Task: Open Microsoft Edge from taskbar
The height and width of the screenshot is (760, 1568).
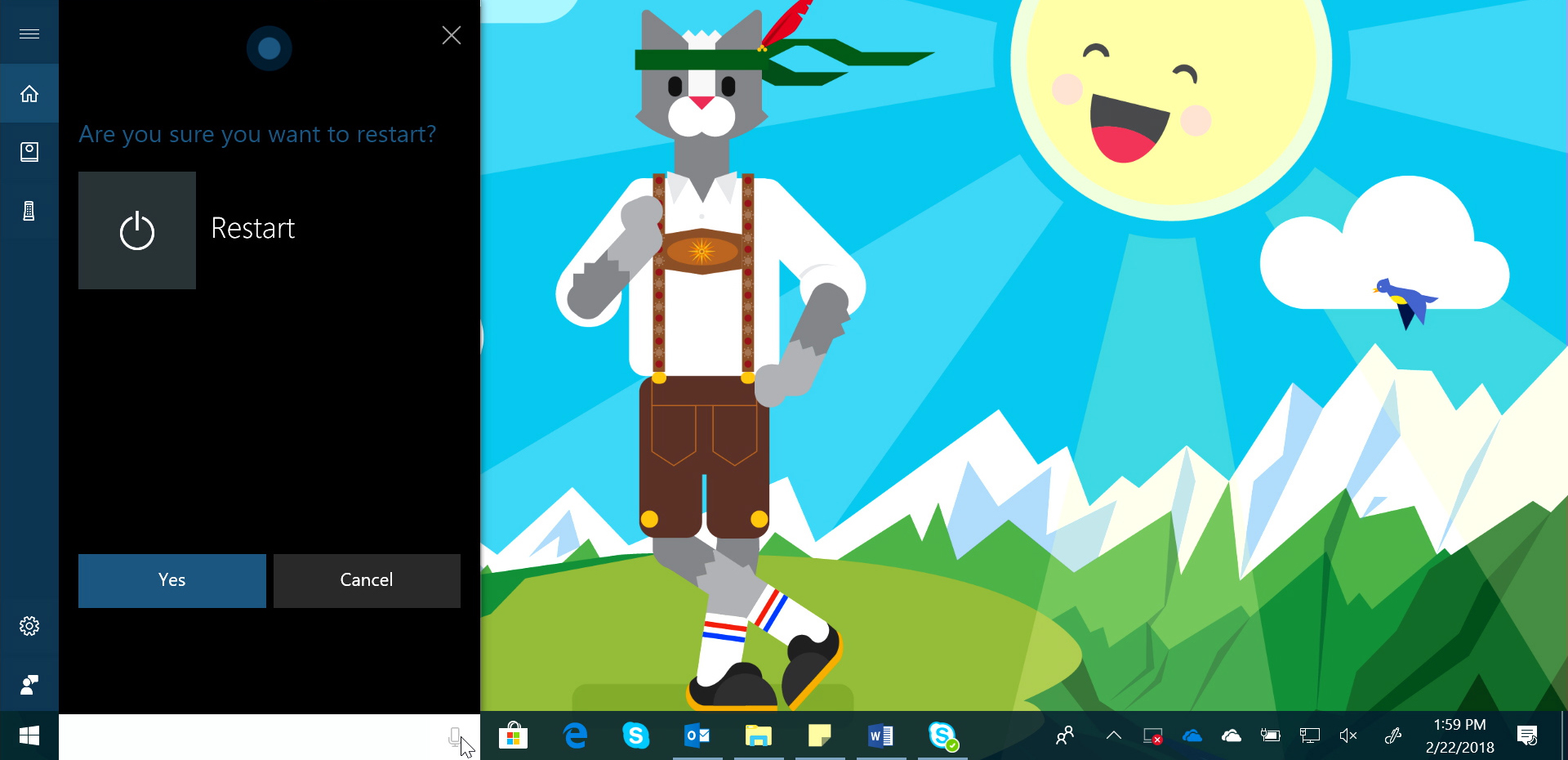Action: pyautogui.click(x=576, y=736)
